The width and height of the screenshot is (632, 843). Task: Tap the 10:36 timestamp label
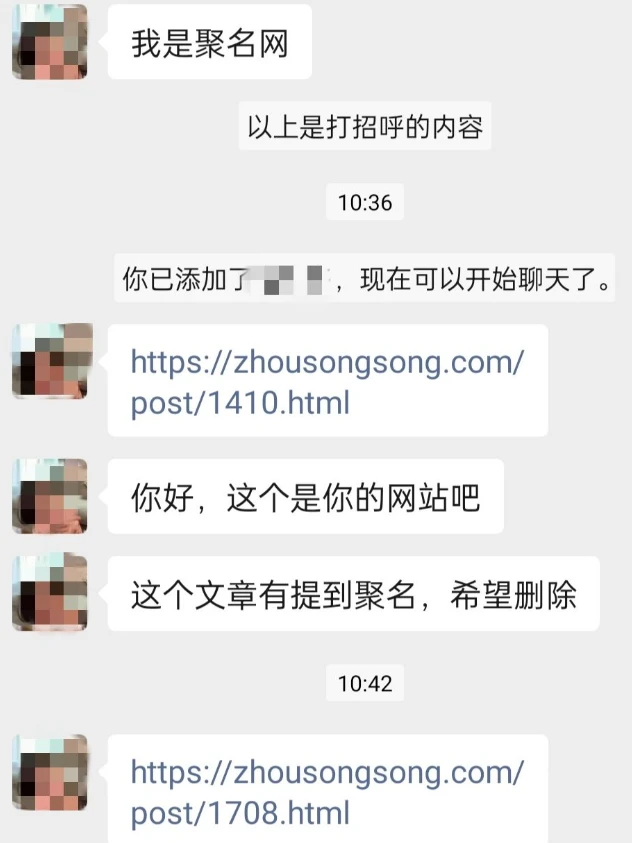click(x=365, y=202)
